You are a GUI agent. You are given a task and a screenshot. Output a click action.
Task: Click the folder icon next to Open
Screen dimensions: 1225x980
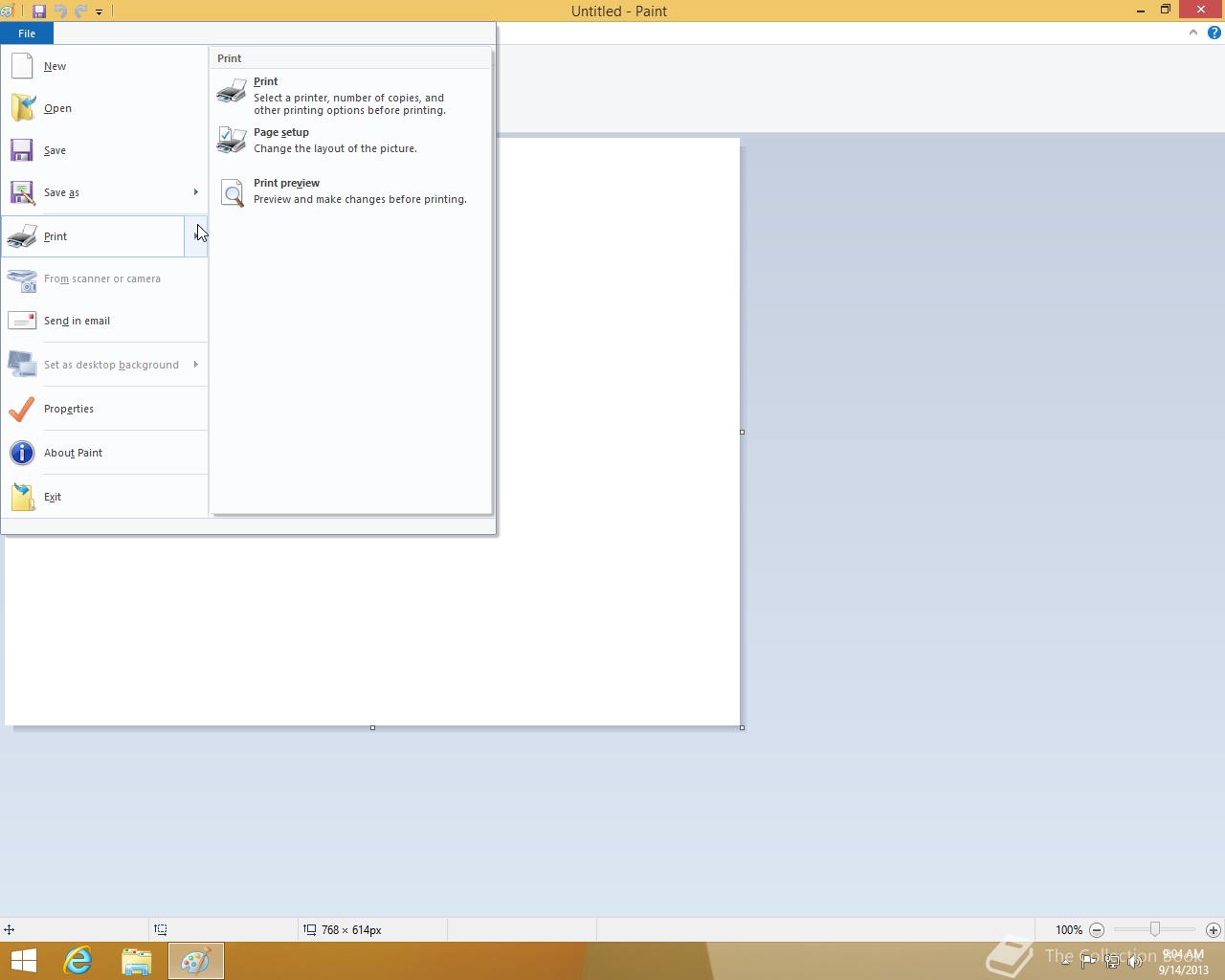[22, 108]
